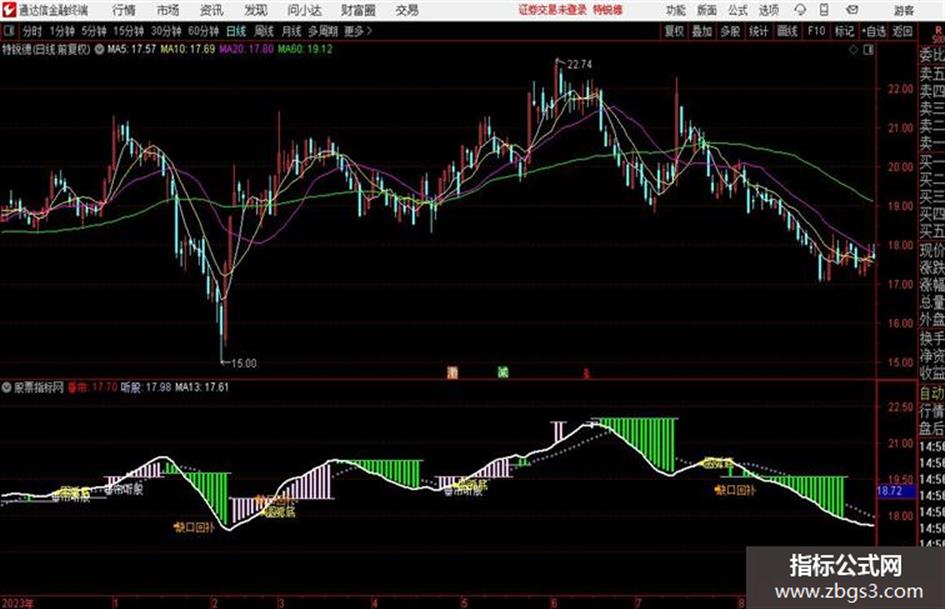Open the 问小达 menu
Image resolution: width=945 pixels, height=609 pixels.
pyautogui.click(x=304, y=10)
